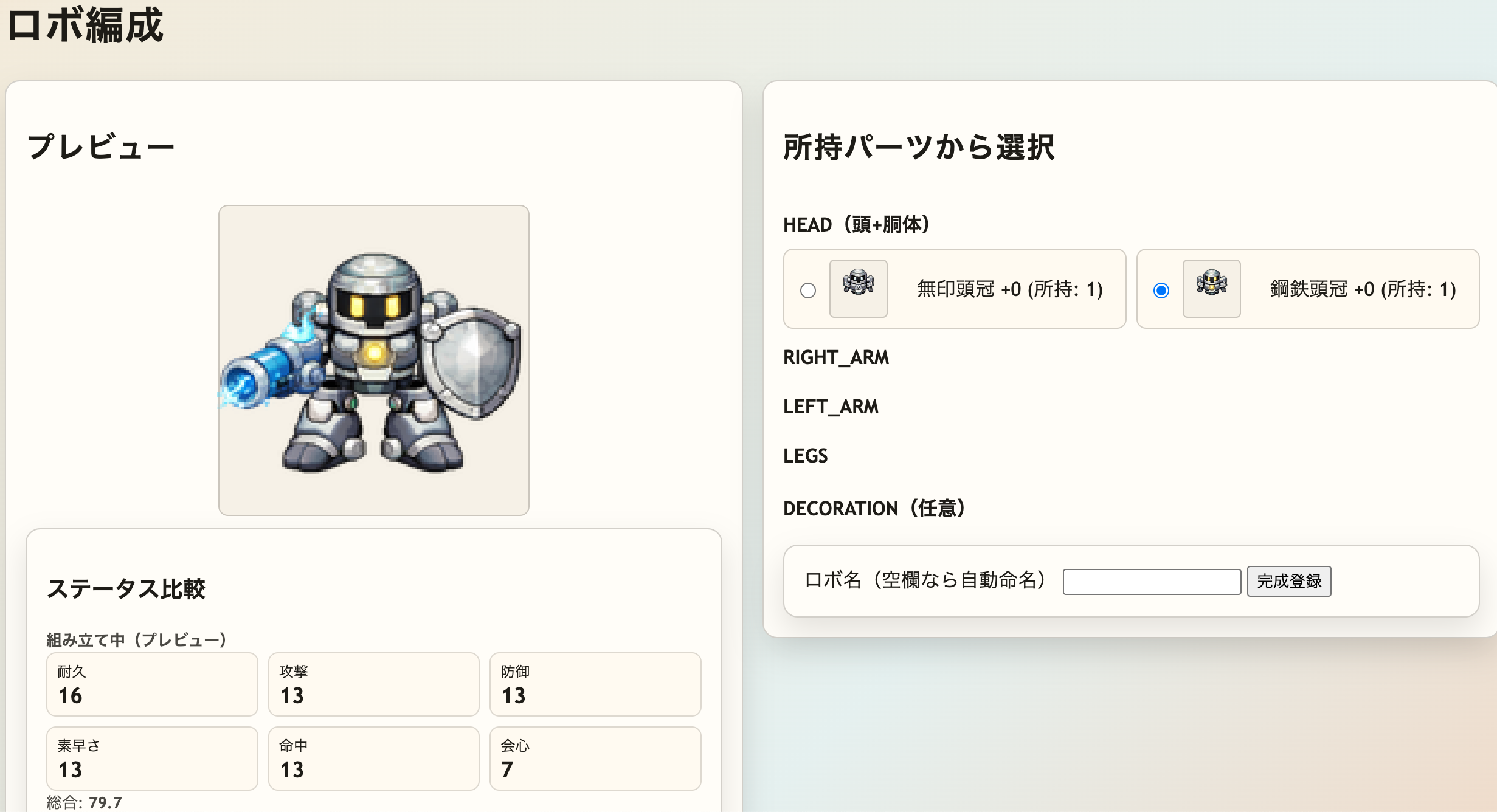Expand the LEFT_ARM parts section
The width and height of the screenshot is (1497, 812).
[x=831, y=407]
